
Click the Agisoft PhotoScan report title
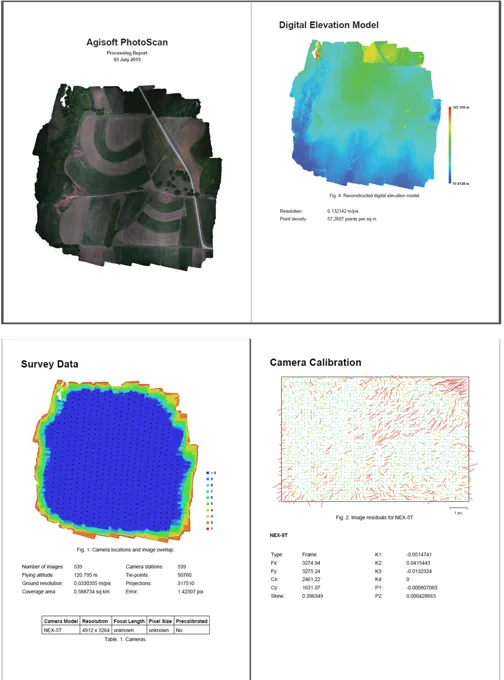click(x=127, y=42)
